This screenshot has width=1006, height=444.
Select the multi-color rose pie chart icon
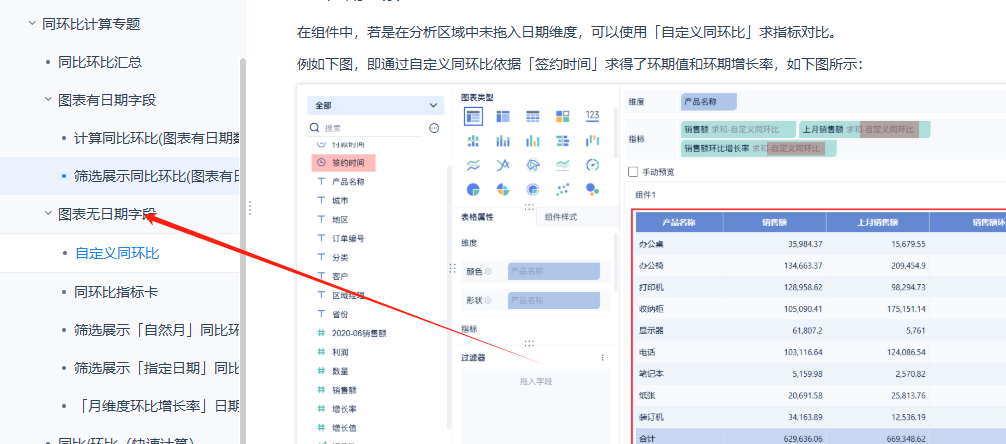click(x=503, y=190)
